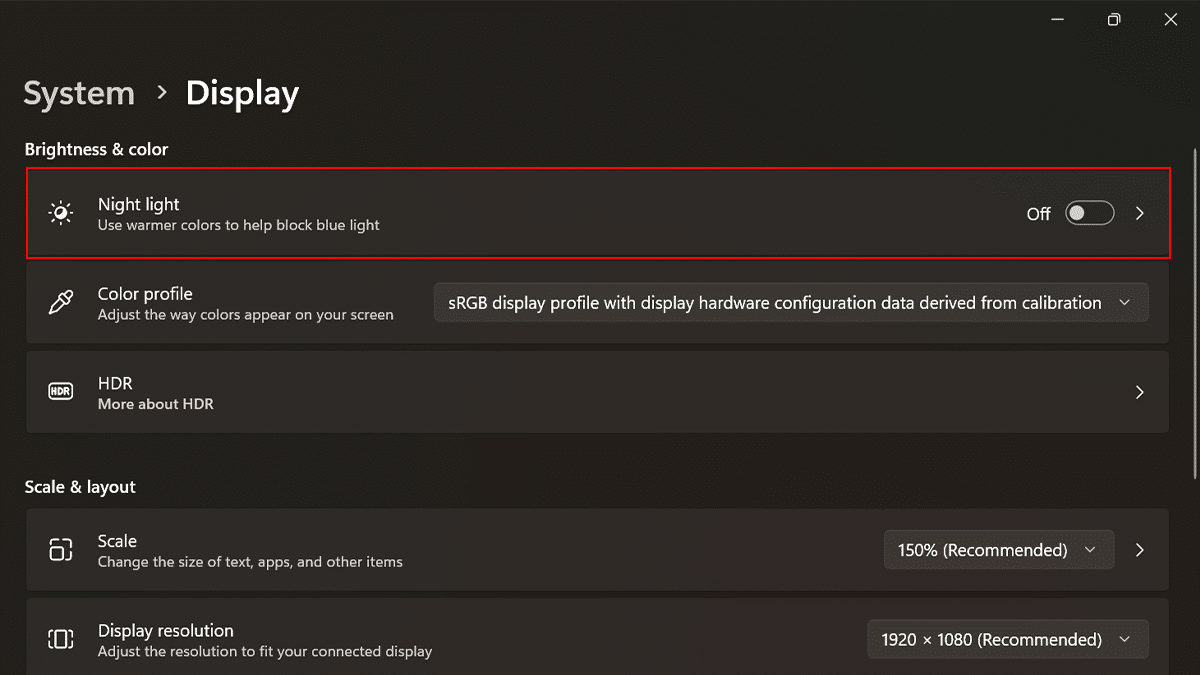Image resolution: width=1200 pixels, height=675 pixels.
Task: Open the Display resolution dropdown
Action: coord(1007,639)
